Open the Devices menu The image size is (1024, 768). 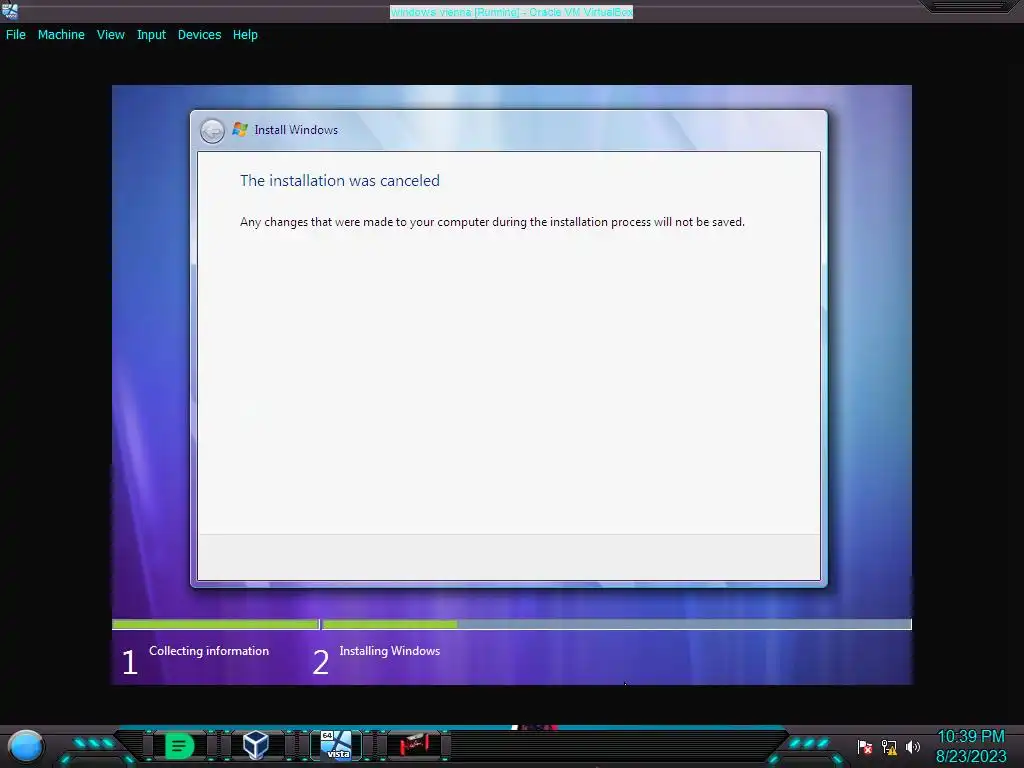[199, 35]
